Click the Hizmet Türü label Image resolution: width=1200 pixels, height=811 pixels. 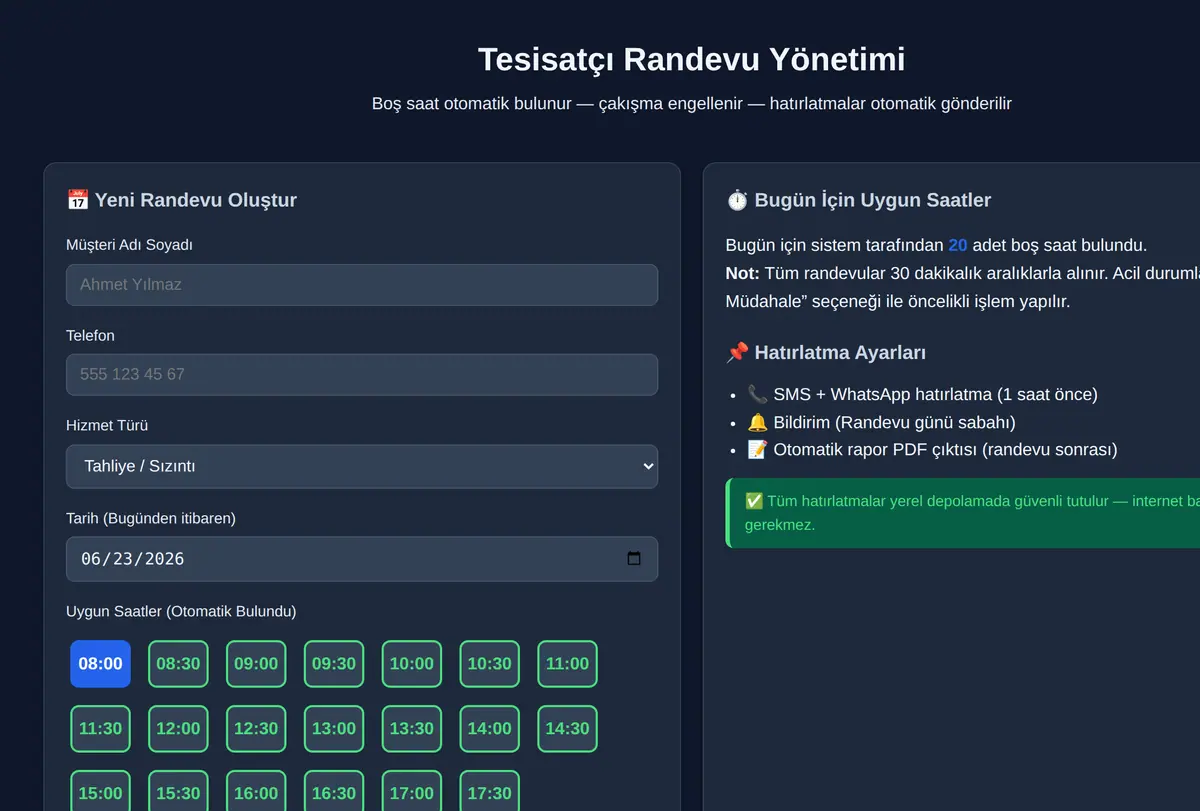coord(108,425)
